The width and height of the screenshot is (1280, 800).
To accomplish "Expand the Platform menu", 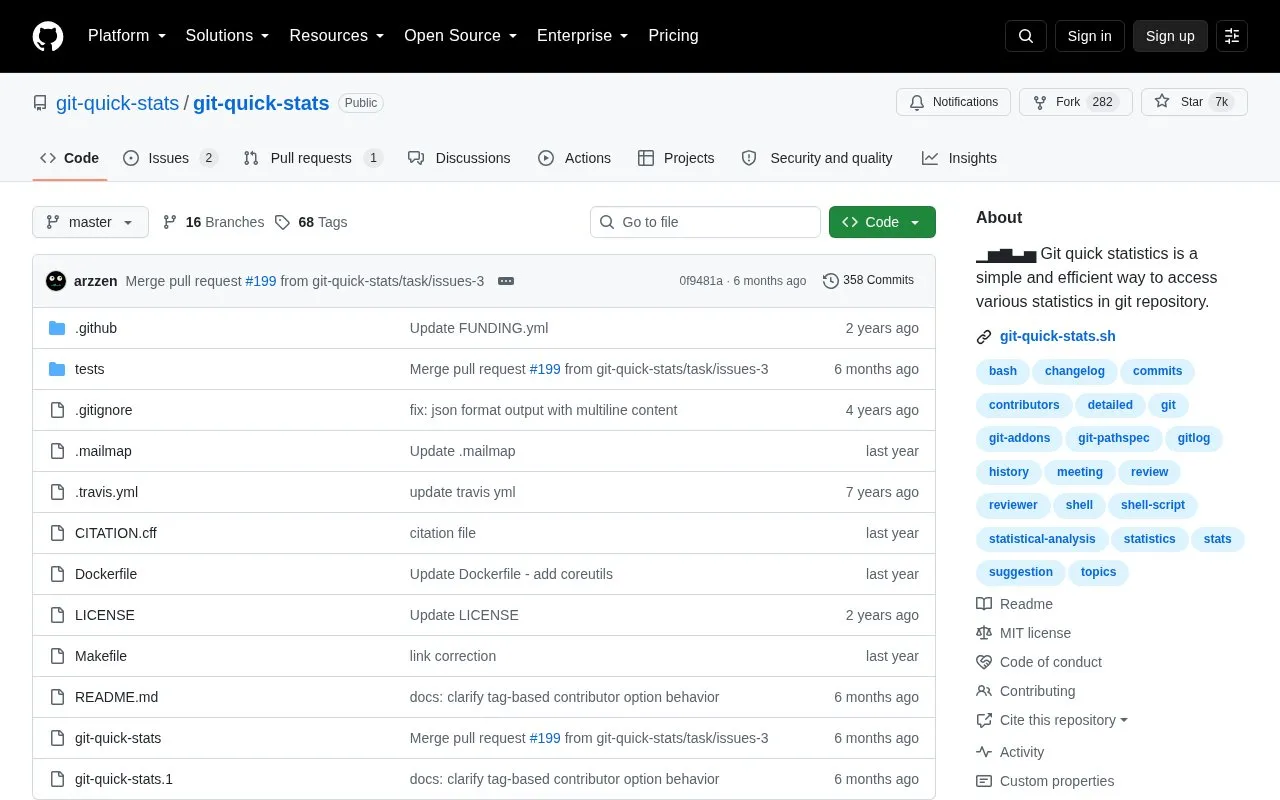I will tap(127, 36).
